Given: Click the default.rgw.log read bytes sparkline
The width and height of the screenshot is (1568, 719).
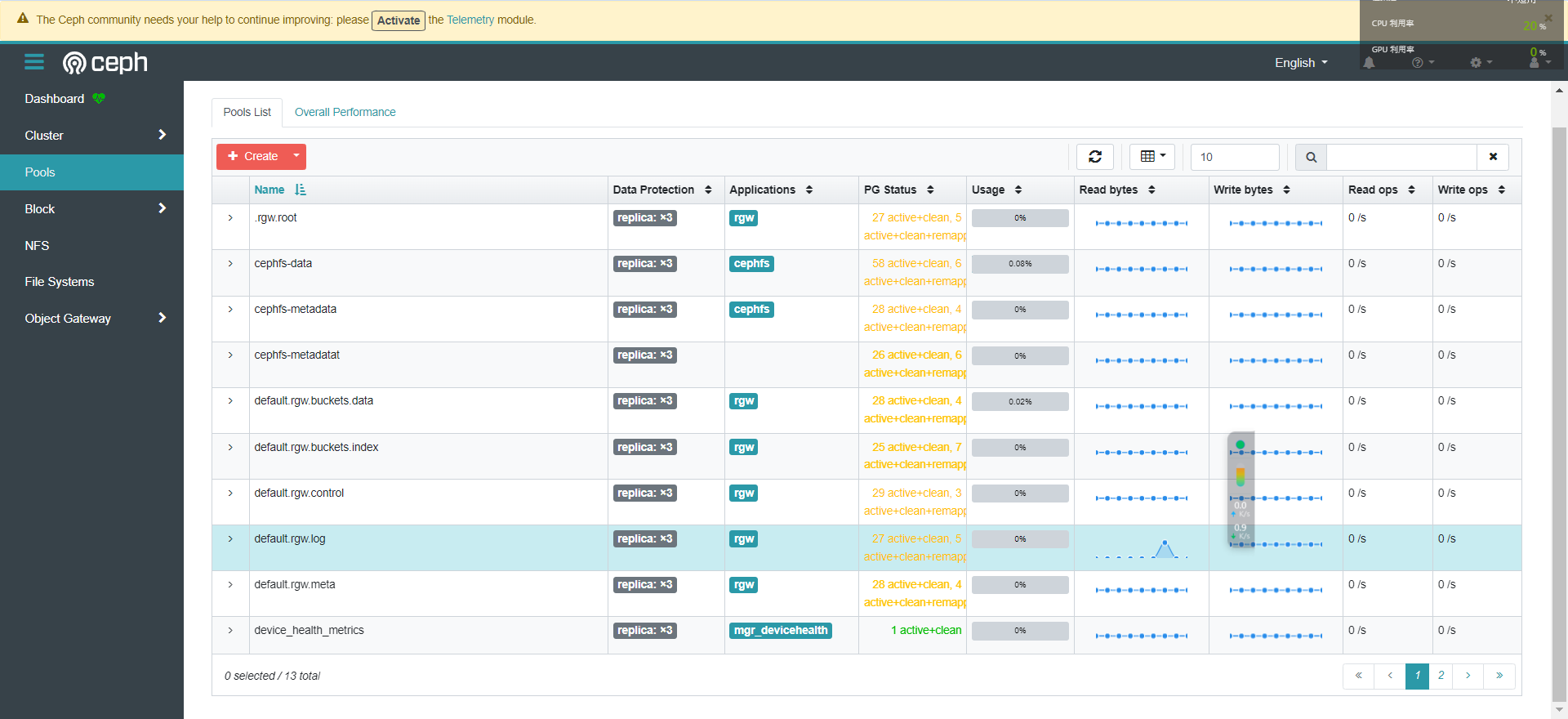Looking at the screenshot, I should point(1142,548).
